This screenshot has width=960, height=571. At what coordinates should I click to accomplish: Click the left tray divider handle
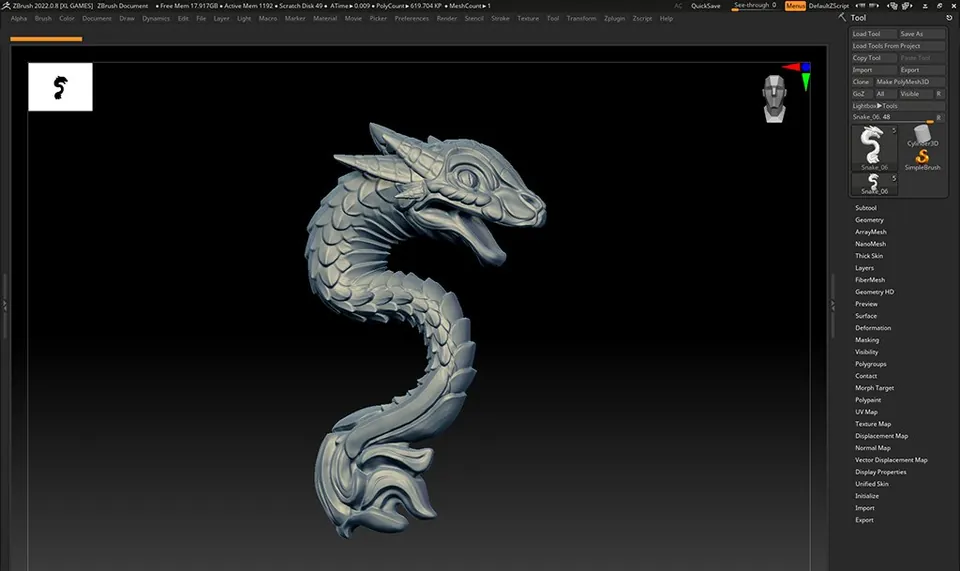4,304
